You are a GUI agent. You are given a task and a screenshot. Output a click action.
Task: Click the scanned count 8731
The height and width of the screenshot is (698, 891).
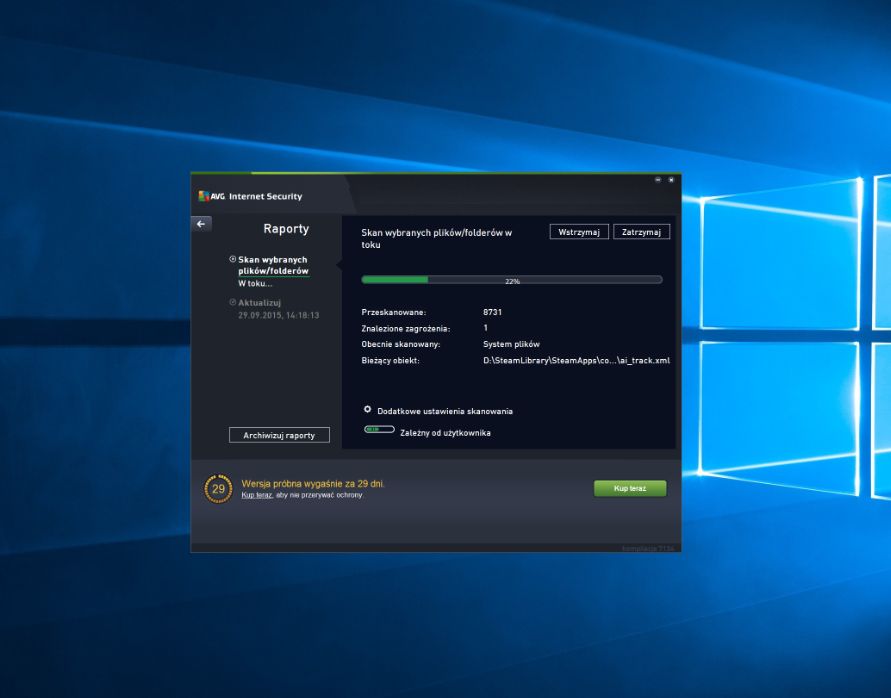coord(492,312)
